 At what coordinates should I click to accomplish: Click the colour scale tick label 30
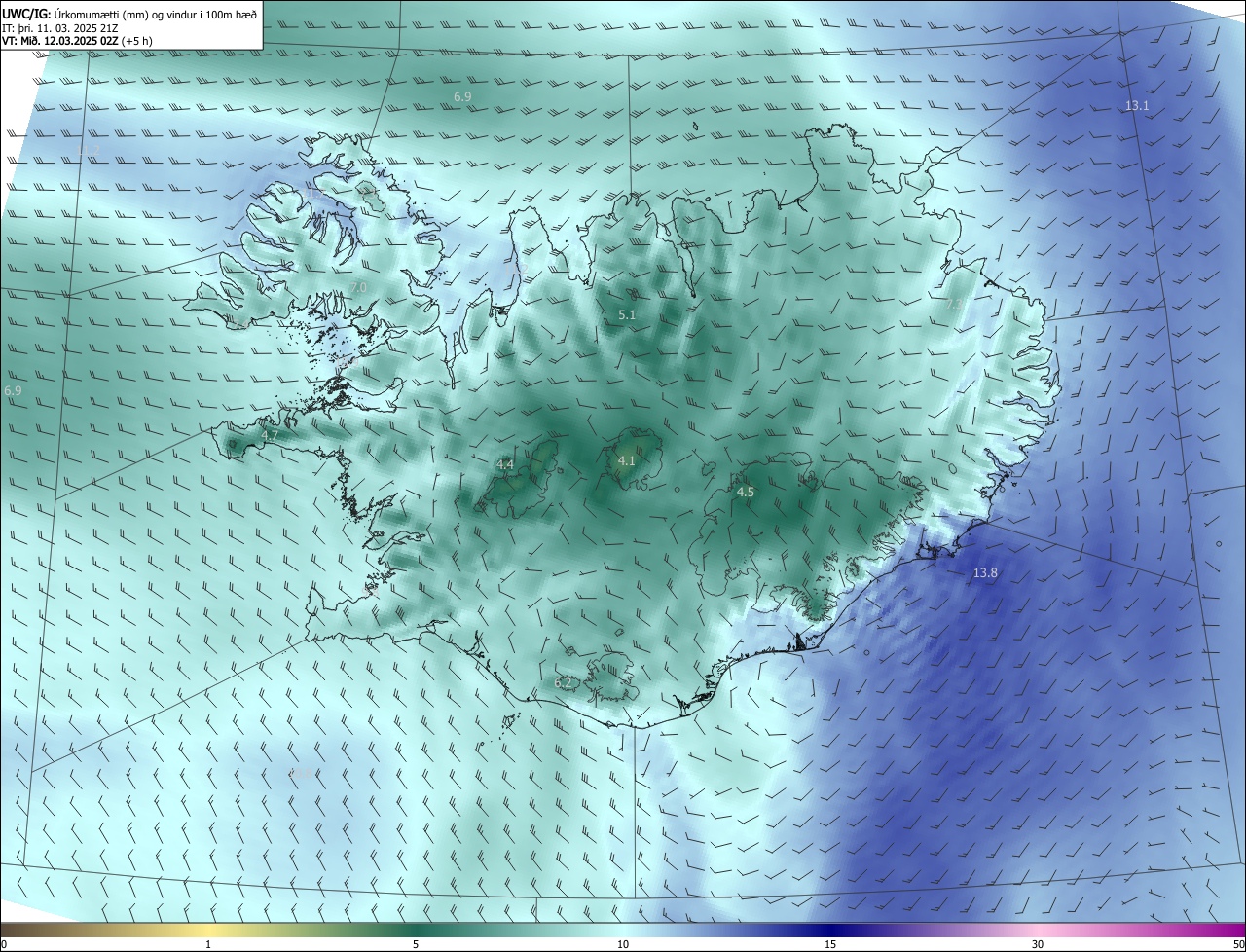[1038, 944]
